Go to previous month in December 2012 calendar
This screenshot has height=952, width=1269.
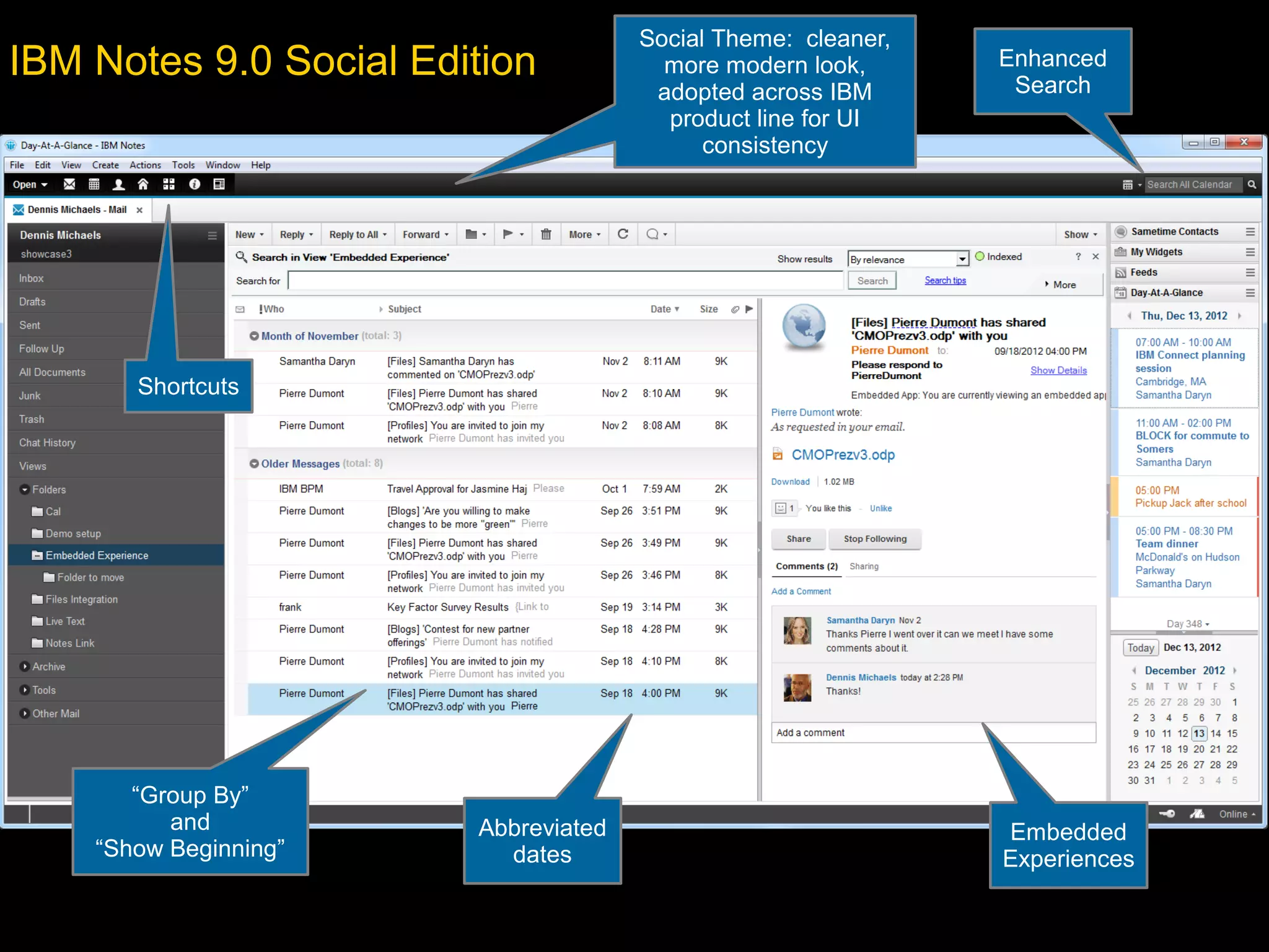(x=1134, y=671)
